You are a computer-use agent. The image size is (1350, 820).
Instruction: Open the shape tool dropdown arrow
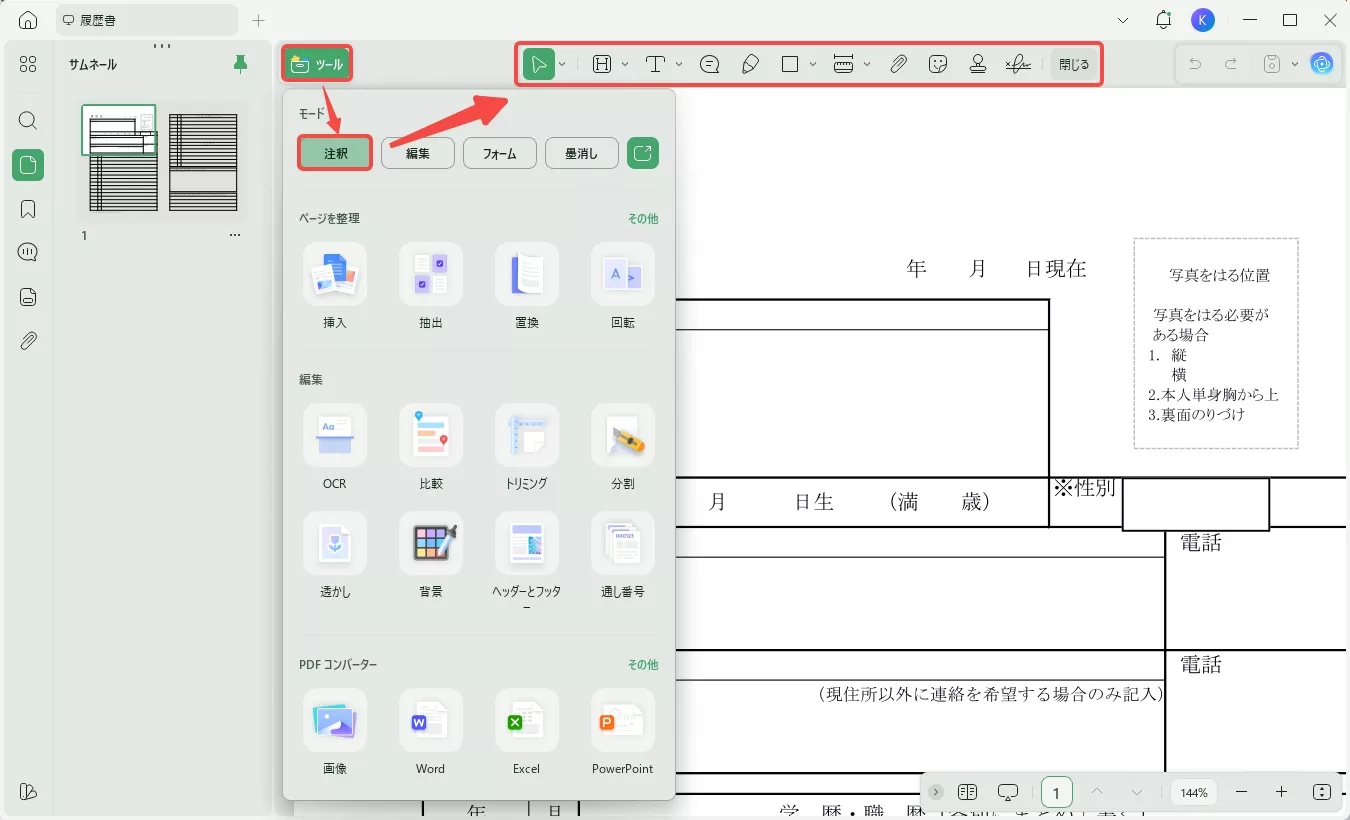[x=813, y=63]
